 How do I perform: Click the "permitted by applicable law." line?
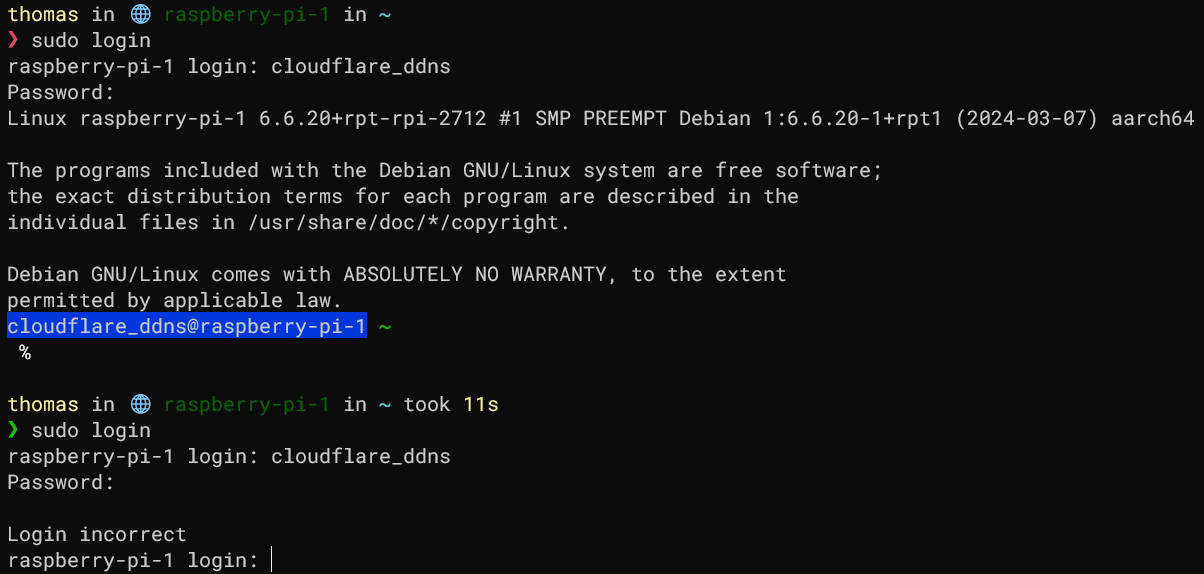point(175,301)
